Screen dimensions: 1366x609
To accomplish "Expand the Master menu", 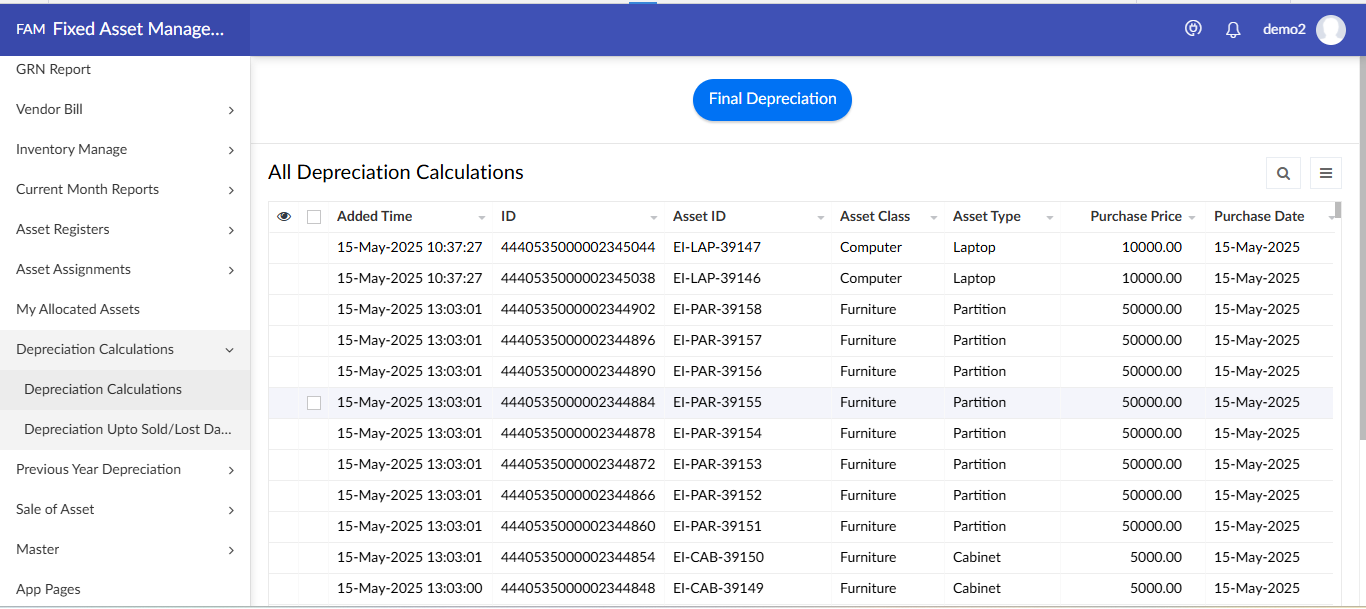I will 231,550.
